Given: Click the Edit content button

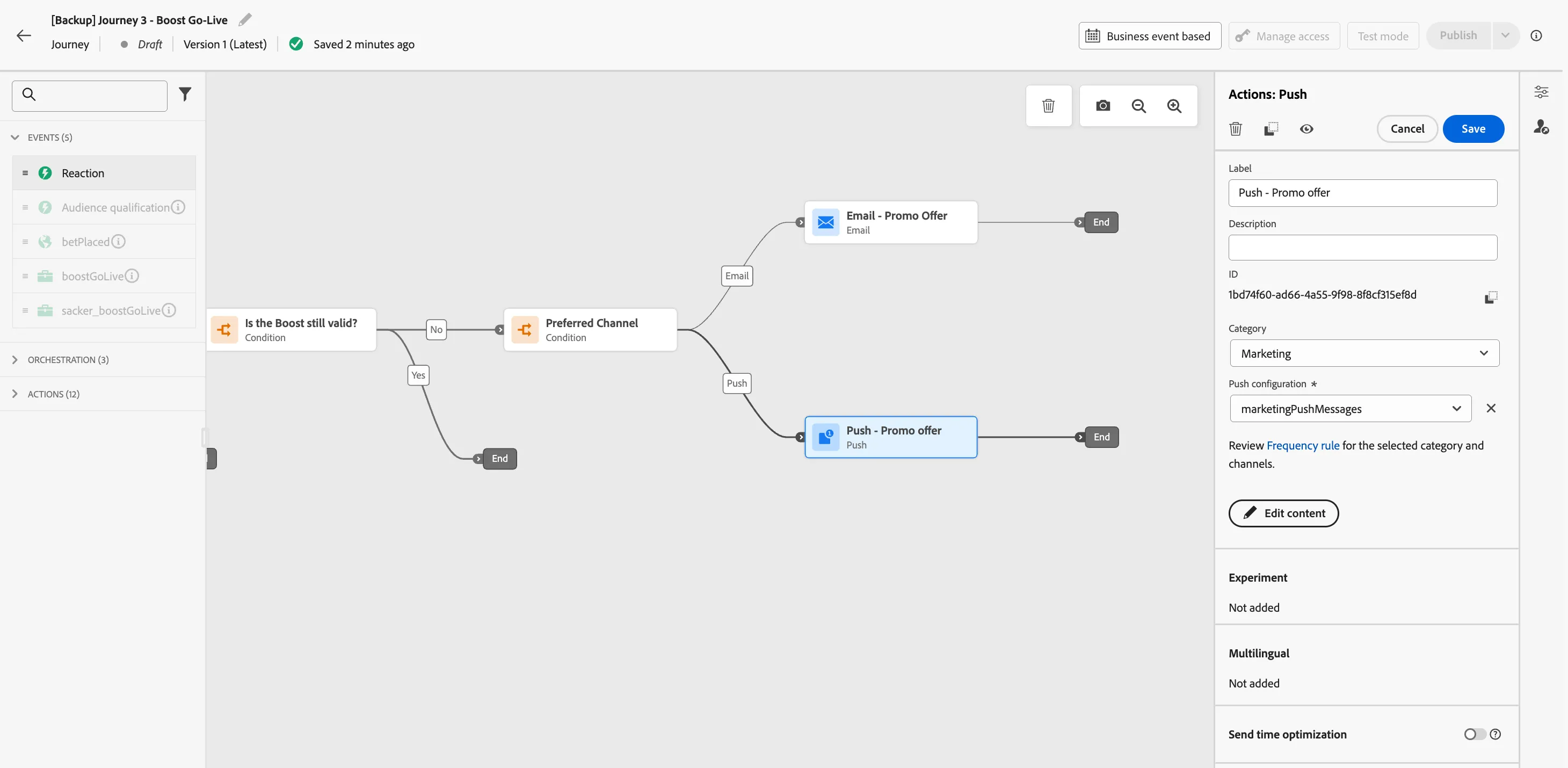Looking at the screenshot, I should 1283,513.
